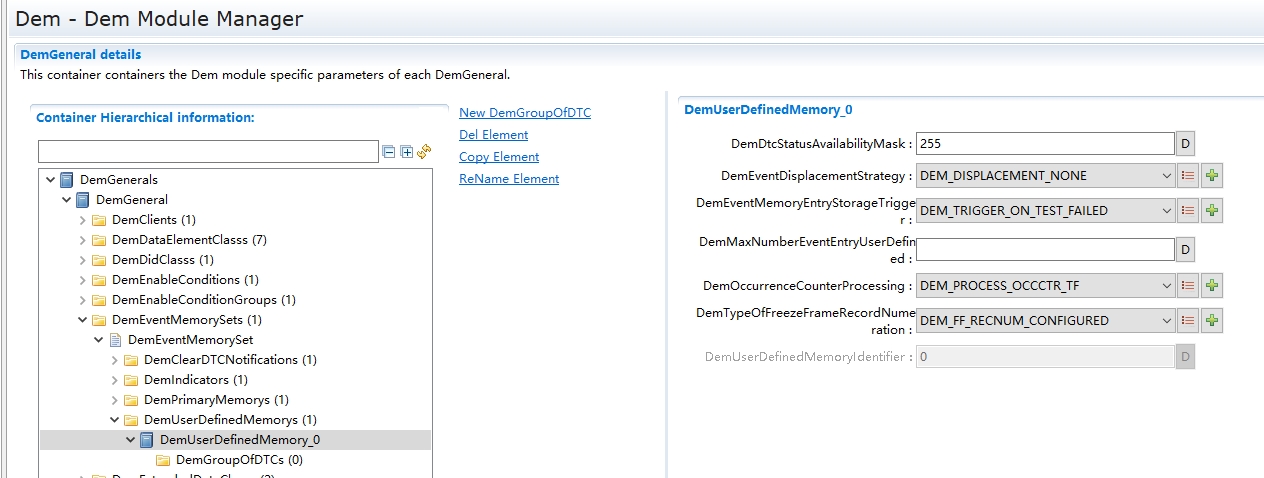This screenshot has height=478, width=1264.
Task: Click the ReName Element link
Action: pos(508,179)
